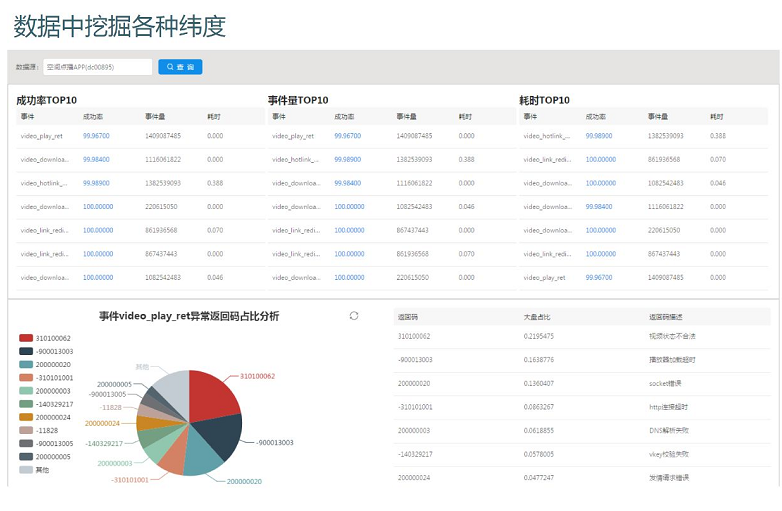
Task: Click the blue 查询 search button
Action: tap(180, 67)
